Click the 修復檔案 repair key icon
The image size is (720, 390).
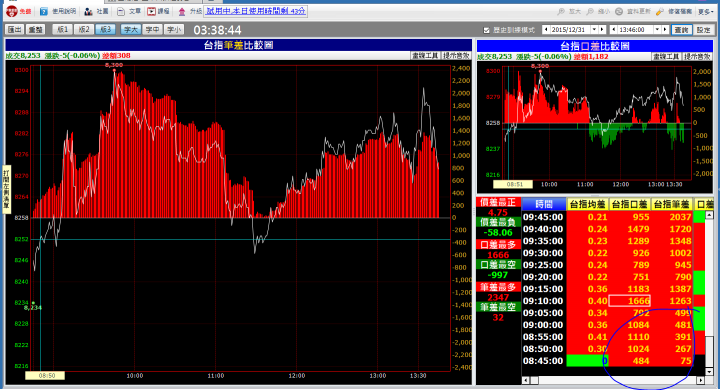659,11
